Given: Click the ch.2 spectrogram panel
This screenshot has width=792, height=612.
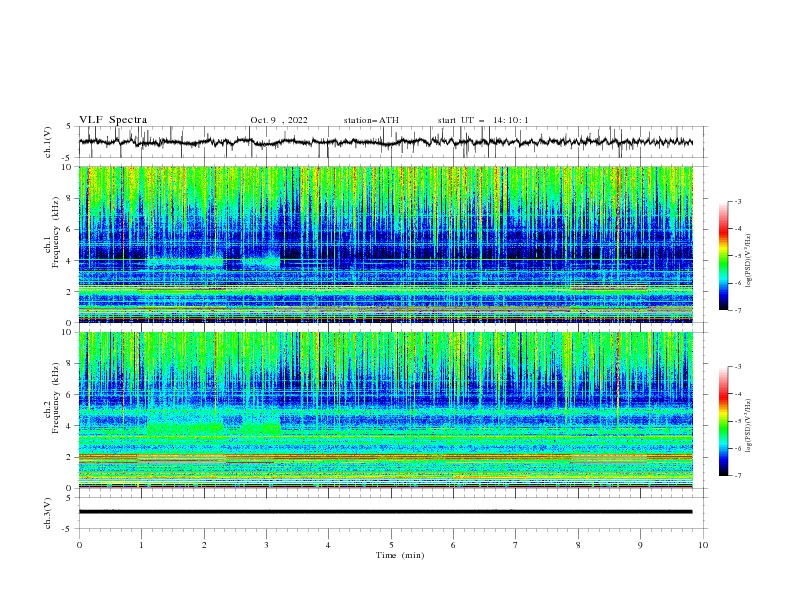Looking at the screenshot, I should (x=386, y=410).
